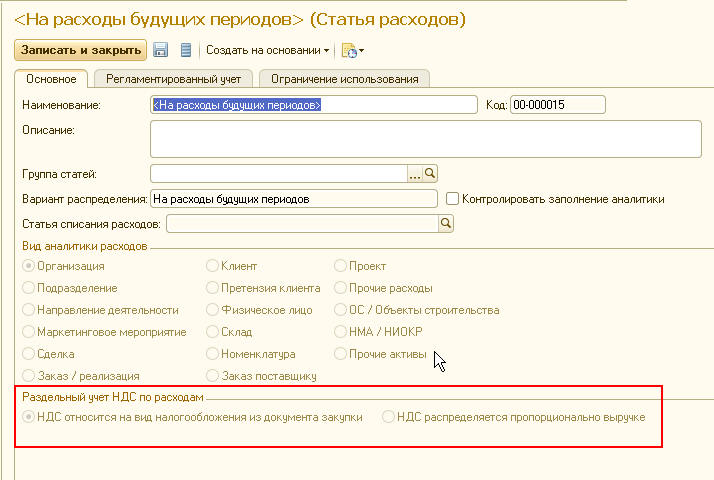Open Создать на основании dropdown
Image resolution: width=714 pixels, height=480 pixels.
268,50
